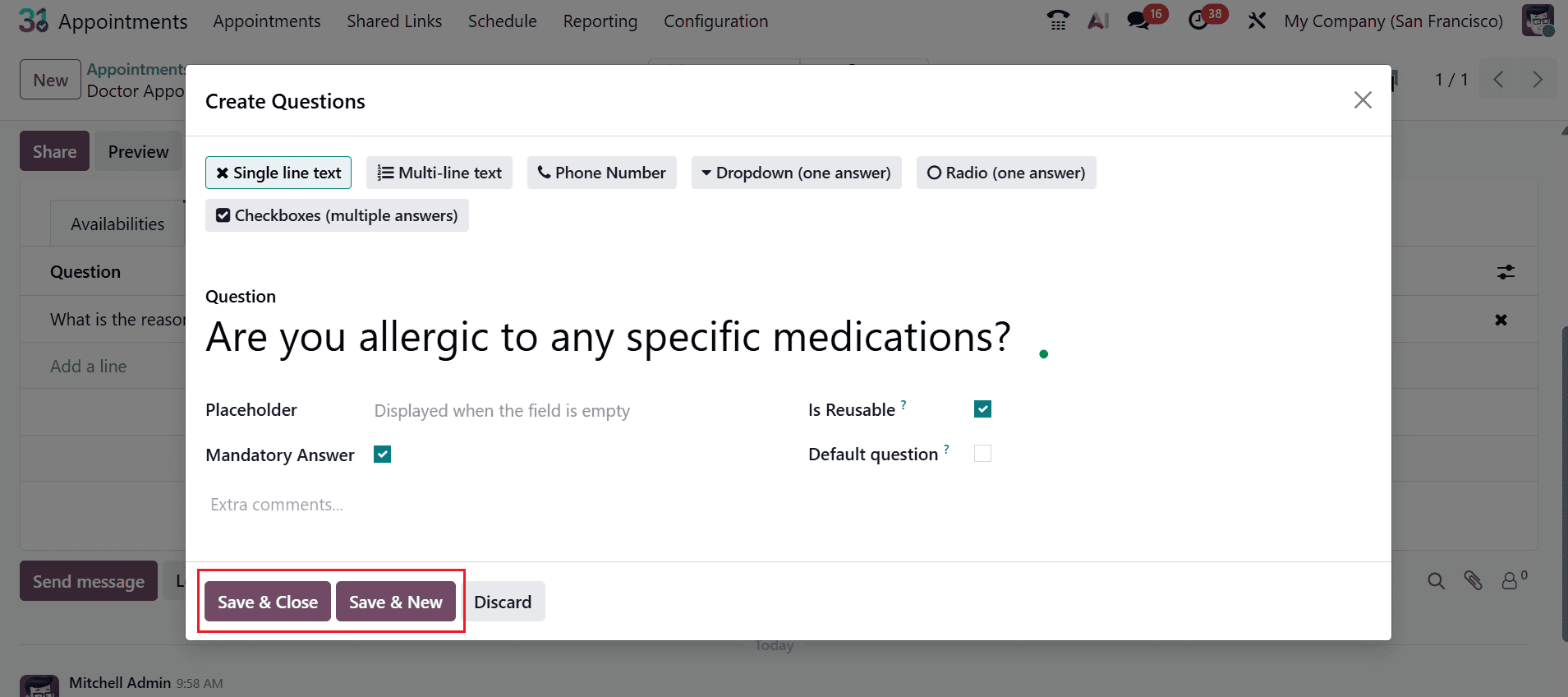Click the Save & Close button

coord(267,602)
